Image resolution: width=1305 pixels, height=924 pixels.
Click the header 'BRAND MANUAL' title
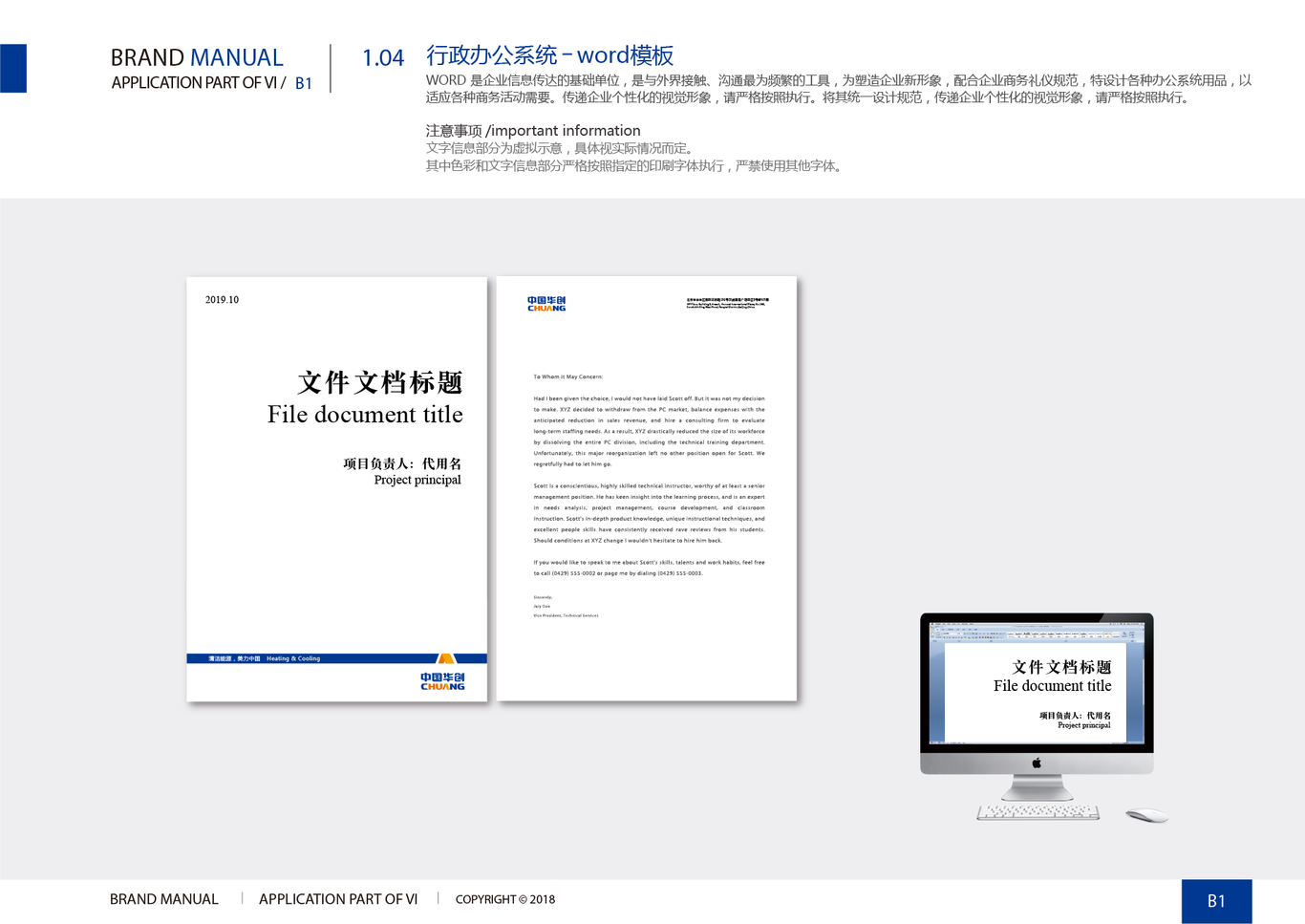click(197, 57)
